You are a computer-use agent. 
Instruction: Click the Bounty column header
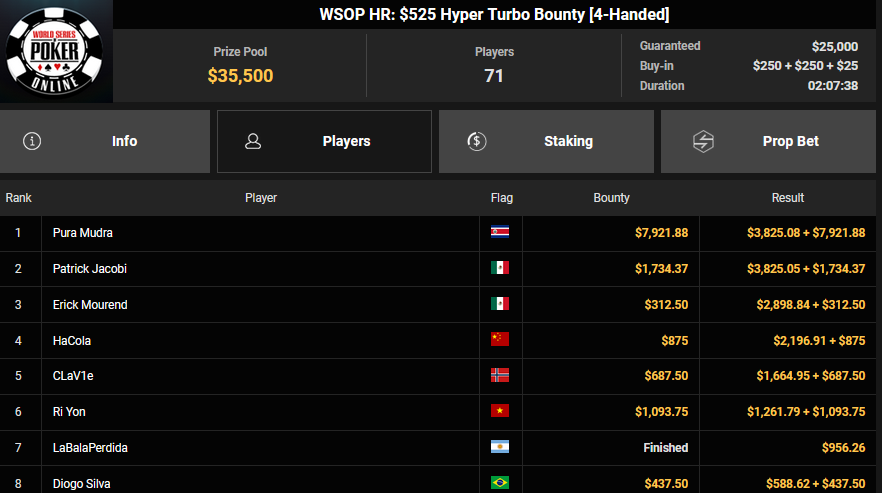[611, 198]
